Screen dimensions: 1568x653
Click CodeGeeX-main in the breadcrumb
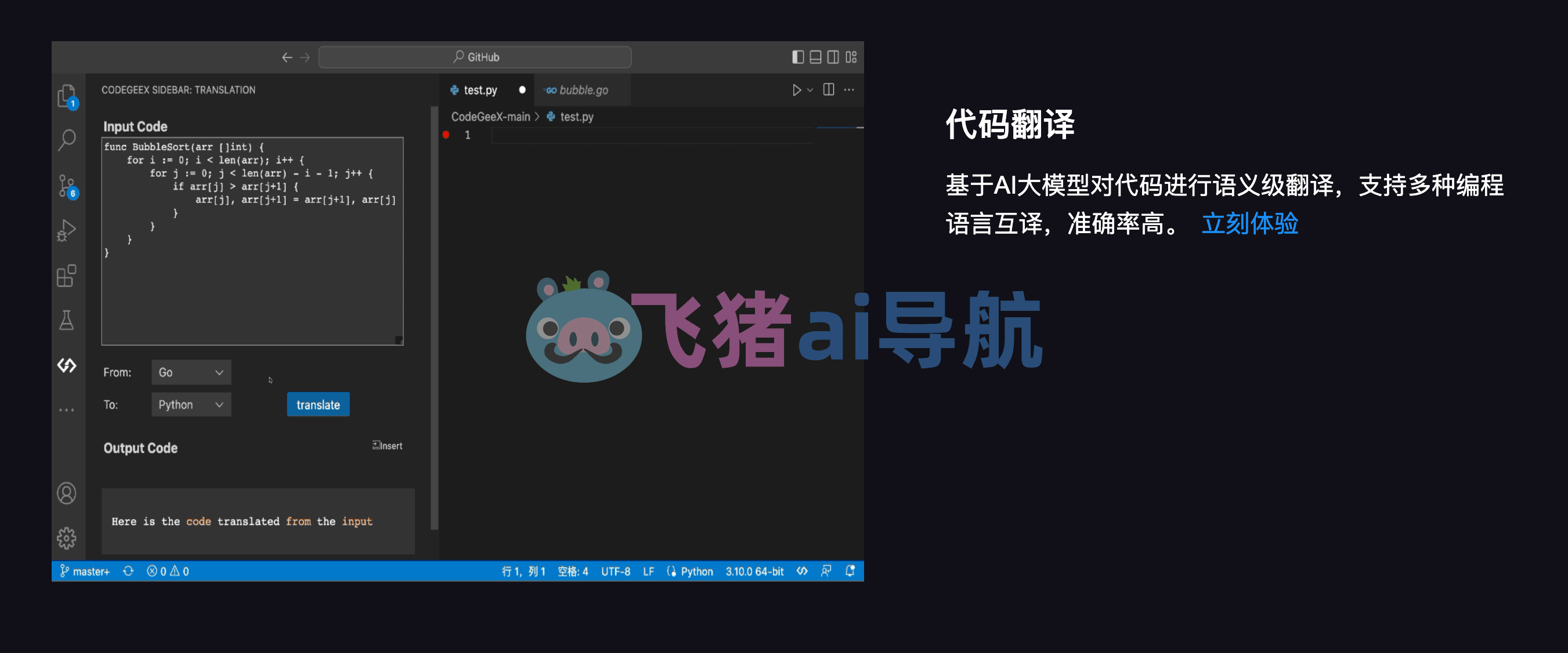point(490,116)
